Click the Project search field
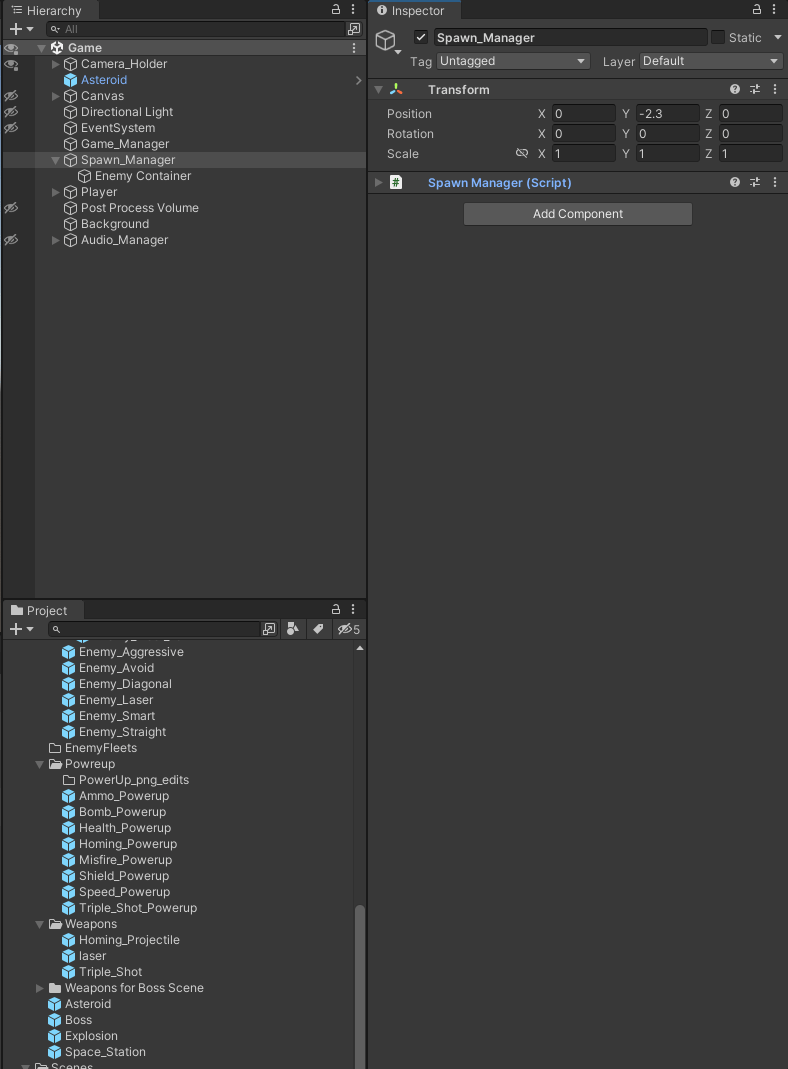This screenshot has height=1069, width=788. pos(154,629)
